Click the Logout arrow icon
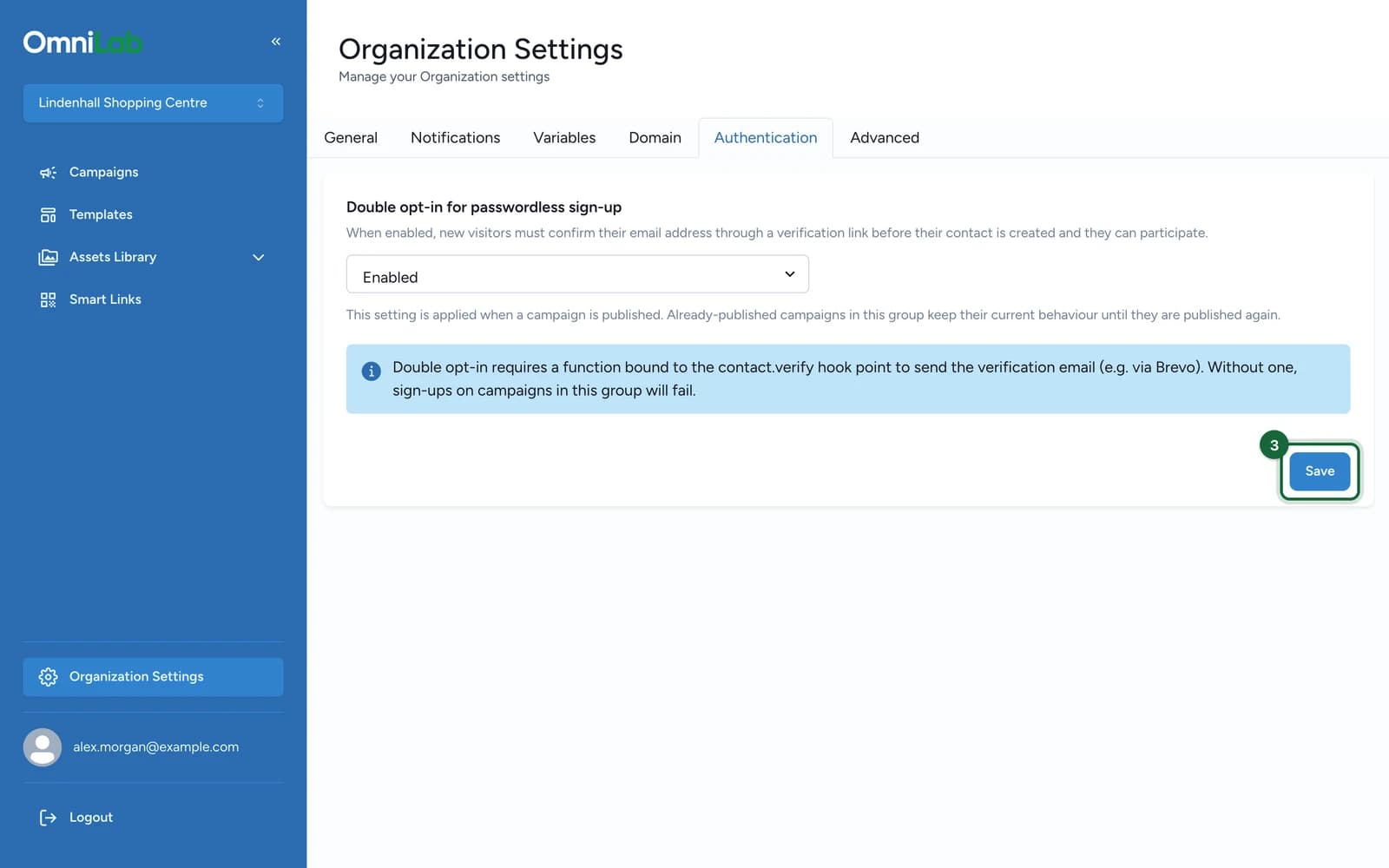The width and height of the screenshot is (1389, 868). coord(48,818)
